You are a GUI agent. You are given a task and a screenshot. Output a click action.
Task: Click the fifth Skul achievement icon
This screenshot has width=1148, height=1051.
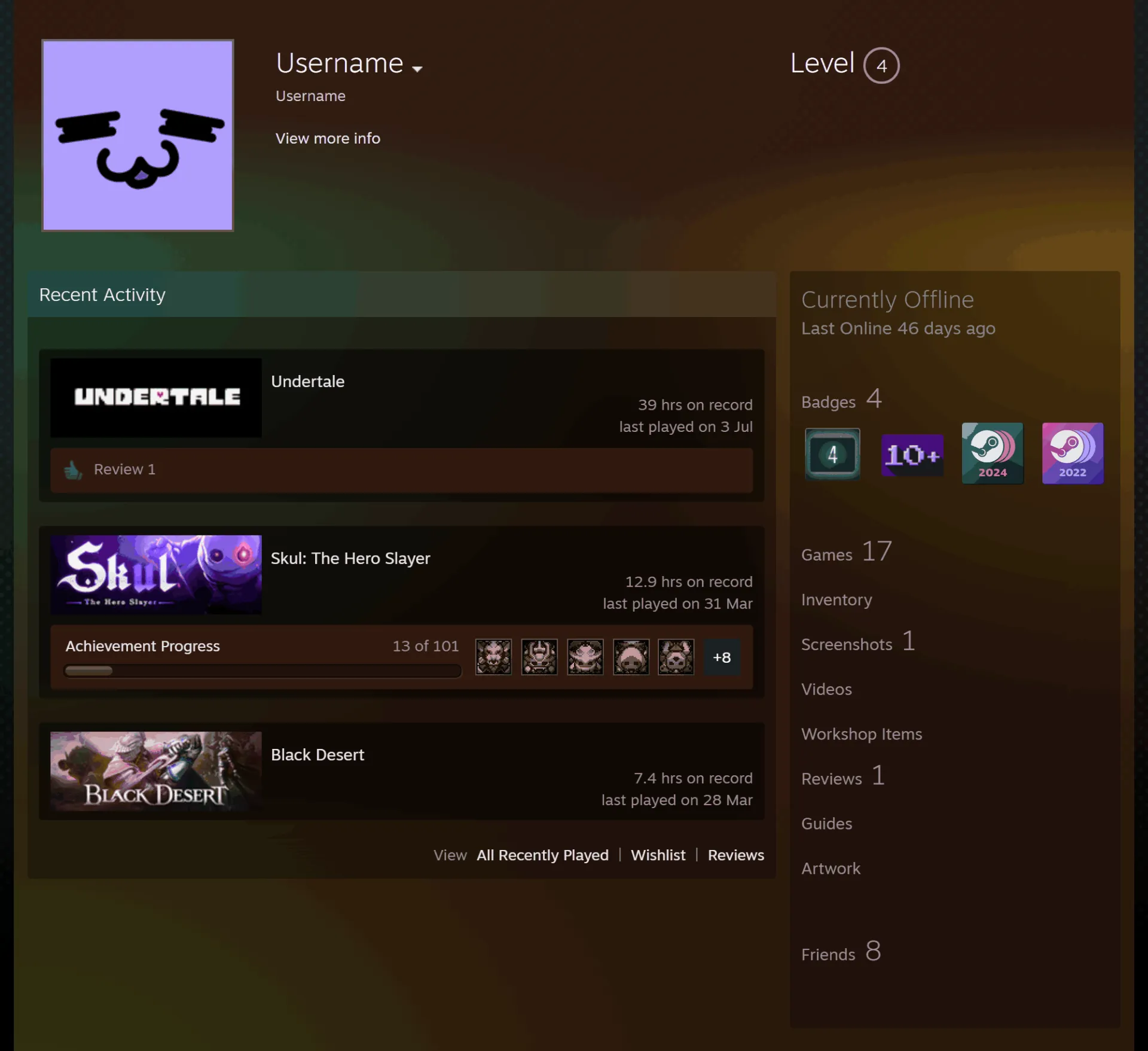click(676, 657)
